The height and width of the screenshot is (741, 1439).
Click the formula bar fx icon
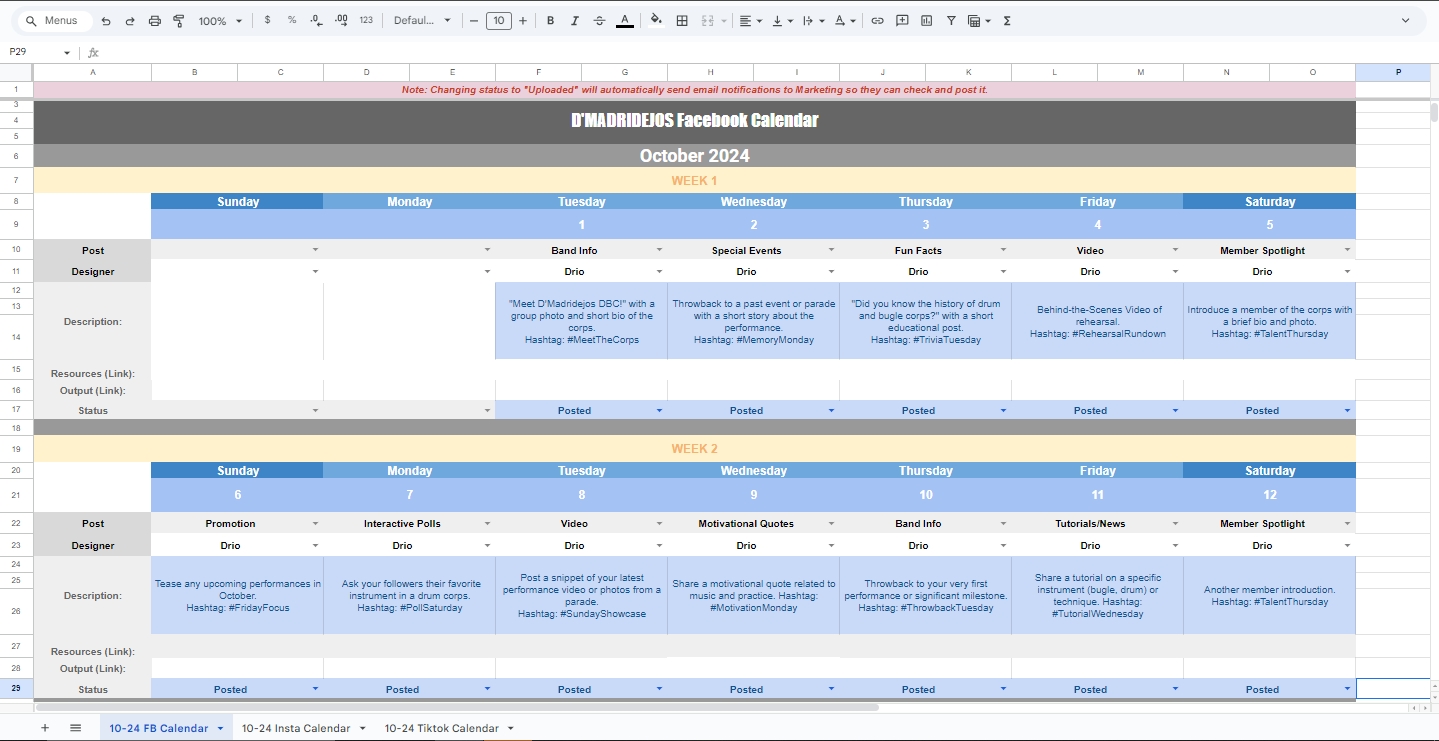click(93, 53)
